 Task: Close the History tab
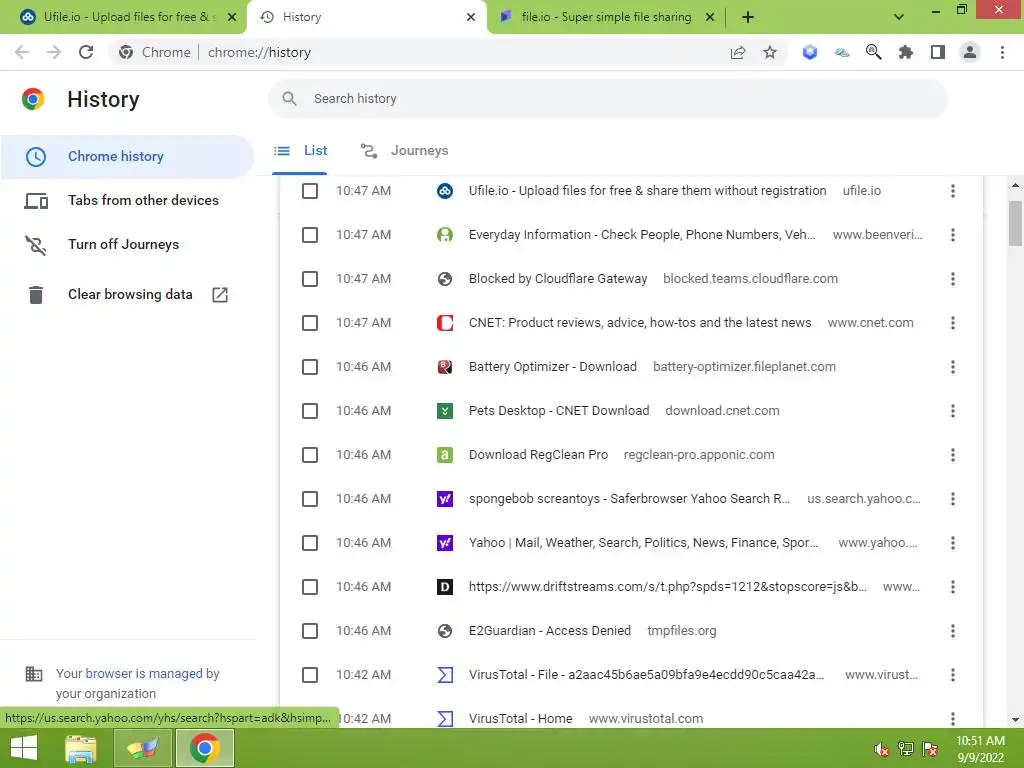tap(471, 17)
